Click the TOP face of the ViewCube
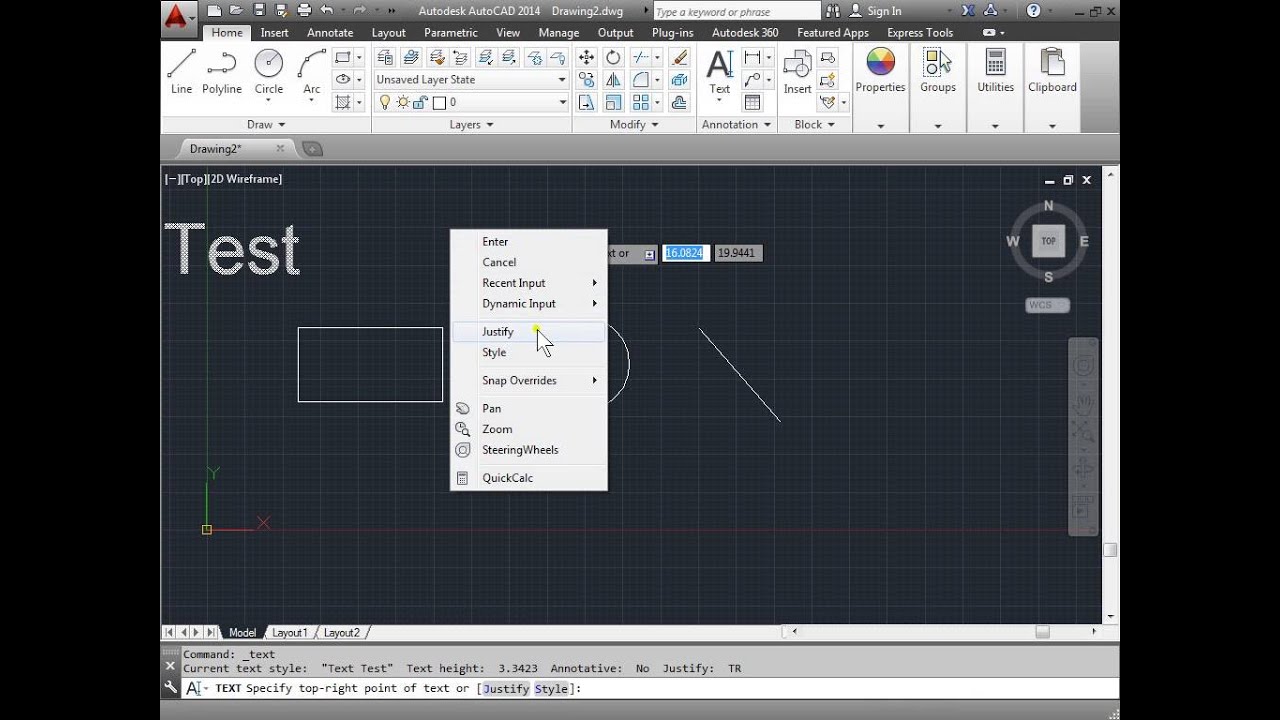Screen dimensions: 1280x720 (x=1048, y=241)
